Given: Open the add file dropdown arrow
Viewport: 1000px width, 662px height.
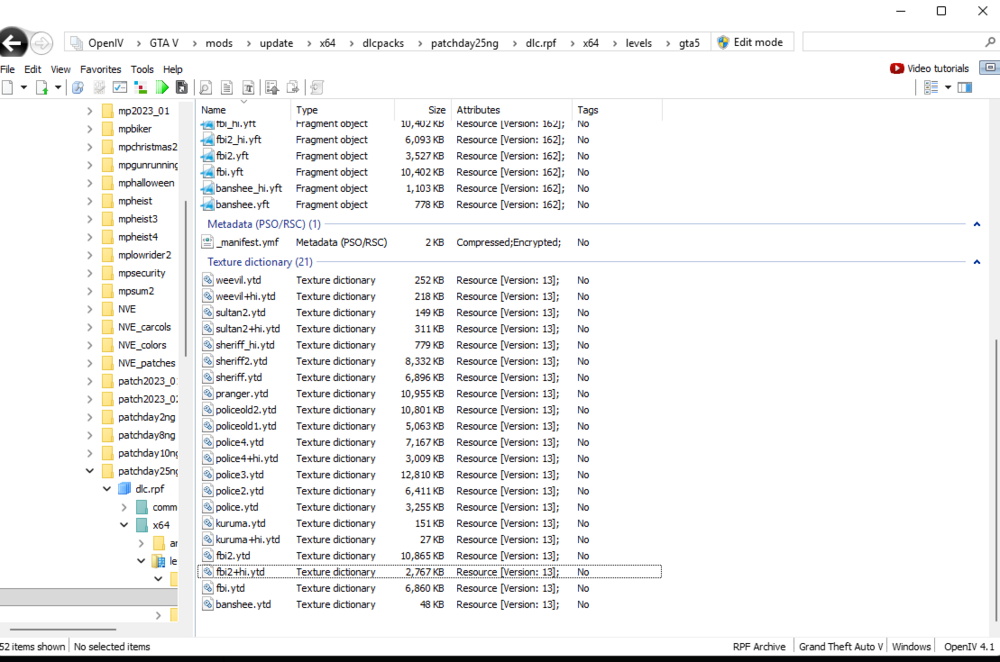Looking at the screenshot, I should [57, 87].
